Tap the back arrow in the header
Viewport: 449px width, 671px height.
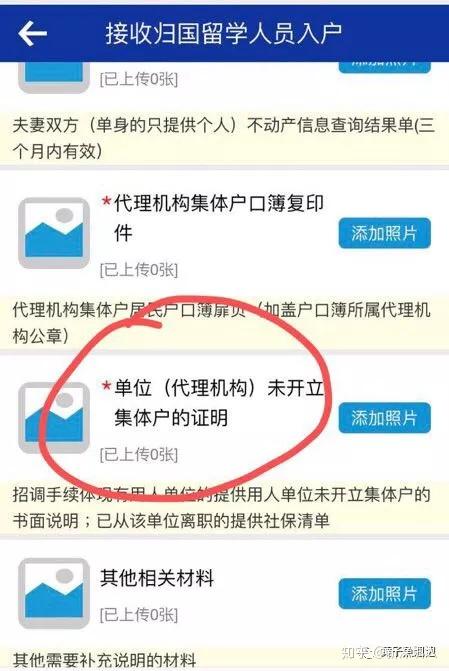pyautogui.click(x=33, y=33)
